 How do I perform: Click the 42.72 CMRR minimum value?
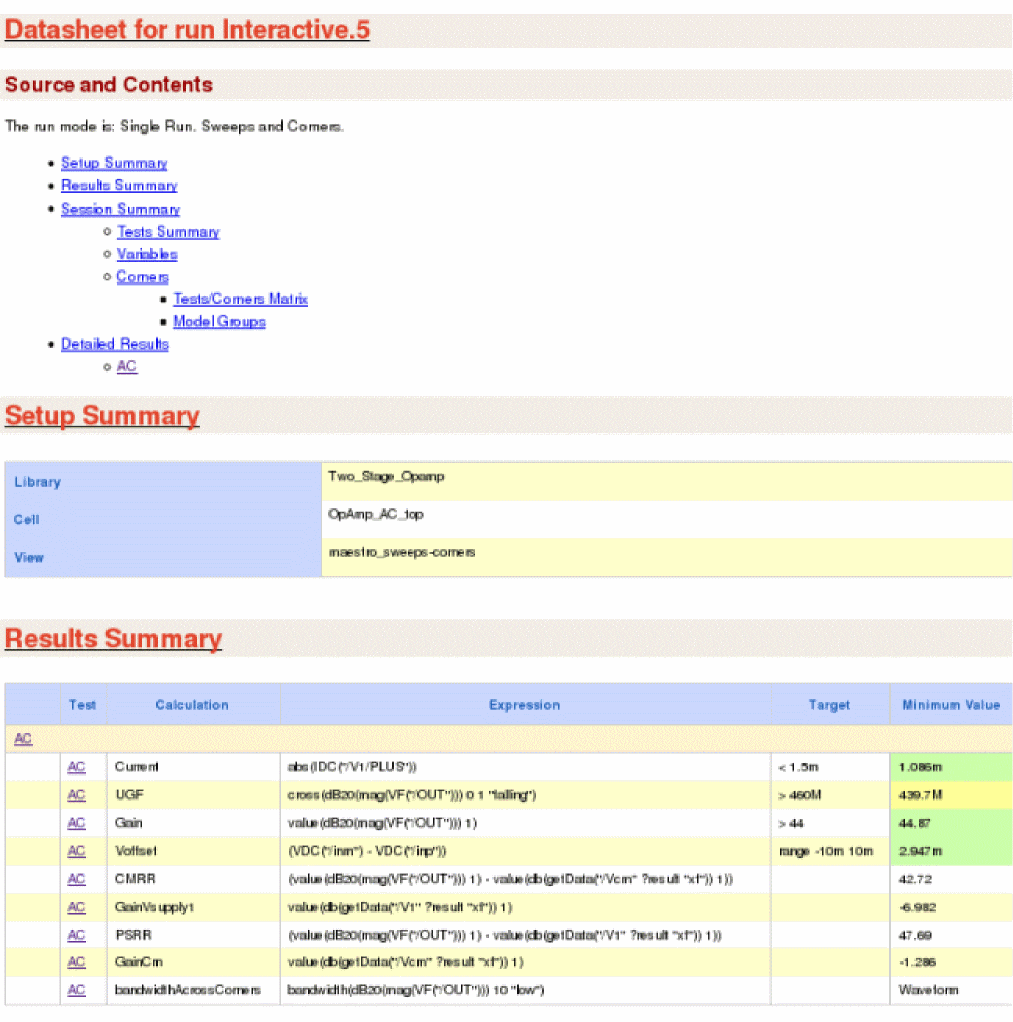[915, 879]
